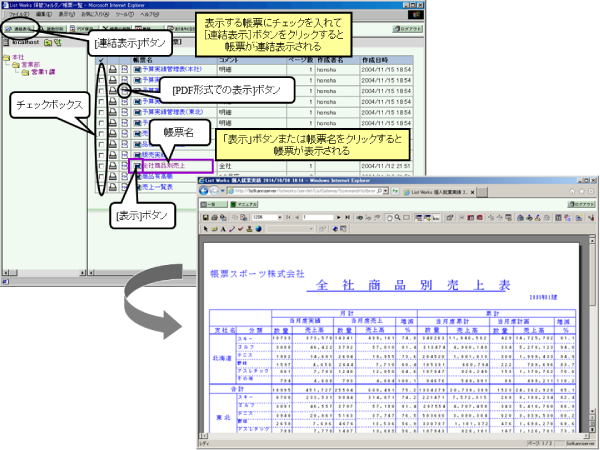Click the printer icon for 売上一覧表 row
Screen dimensions: 600x450
pyautogui.click(x=112, y=187)
